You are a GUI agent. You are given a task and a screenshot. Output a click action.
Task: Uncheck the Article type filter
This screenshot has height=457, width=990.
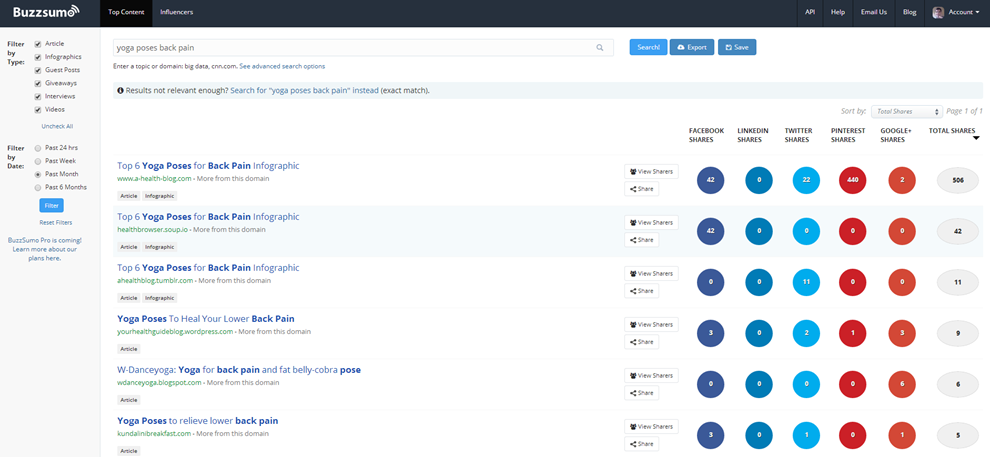(38, 44)
